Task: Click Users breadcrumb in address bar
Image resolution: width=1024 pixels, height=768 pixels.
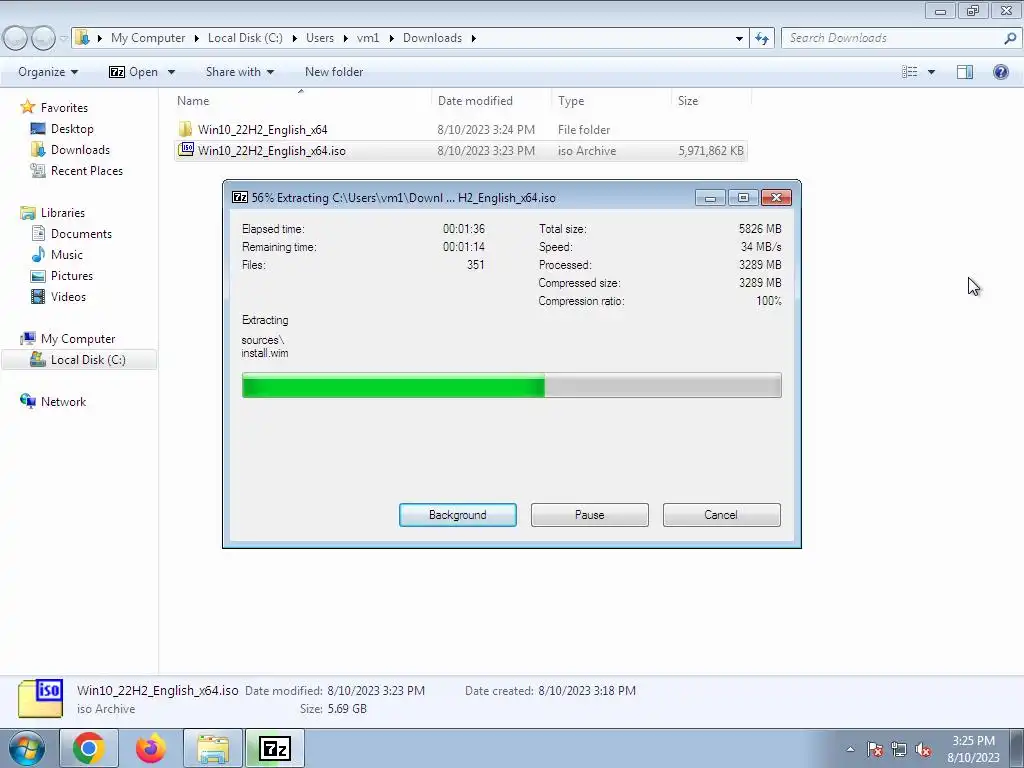Action: click(x=319, y=38)
